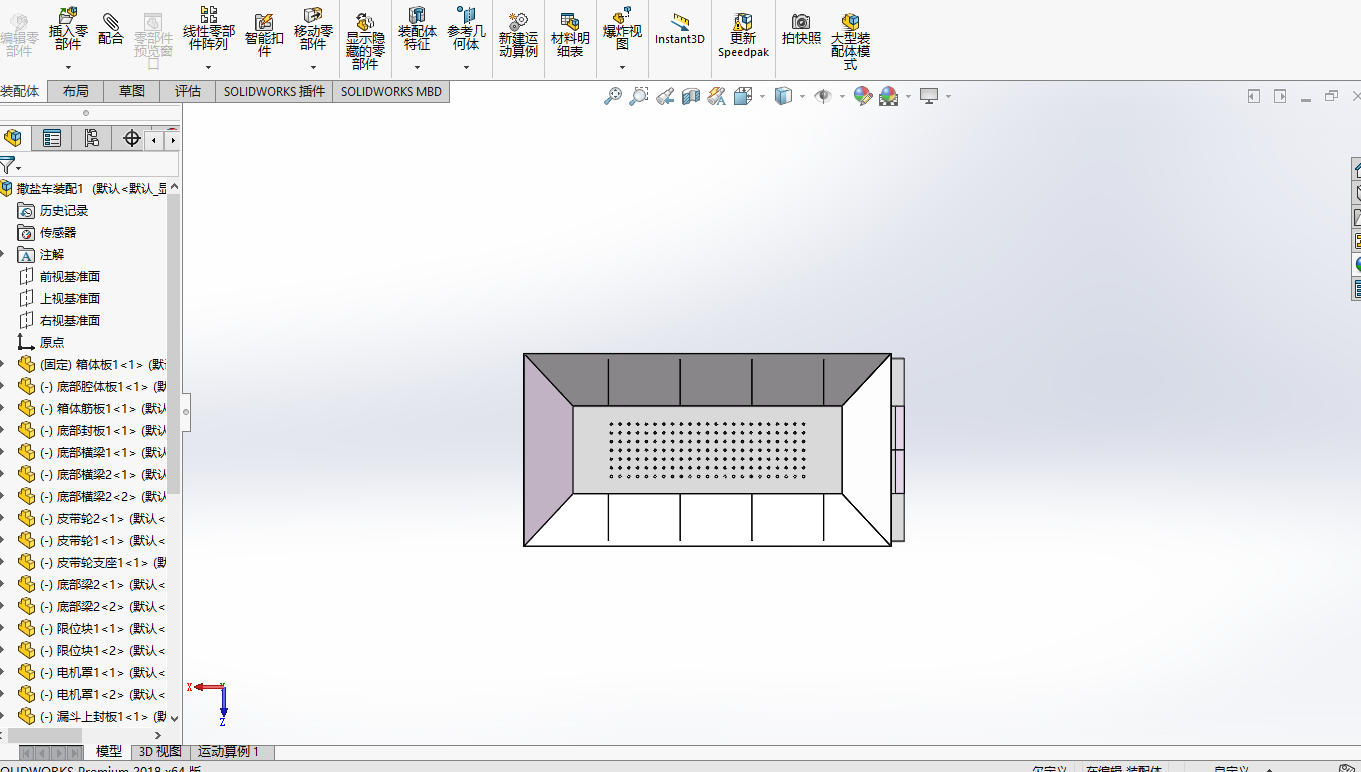Viewport: 1361px width, 772px height.
Task: Click the 线性零部件阵列 icon
Action: click(209, 28)
